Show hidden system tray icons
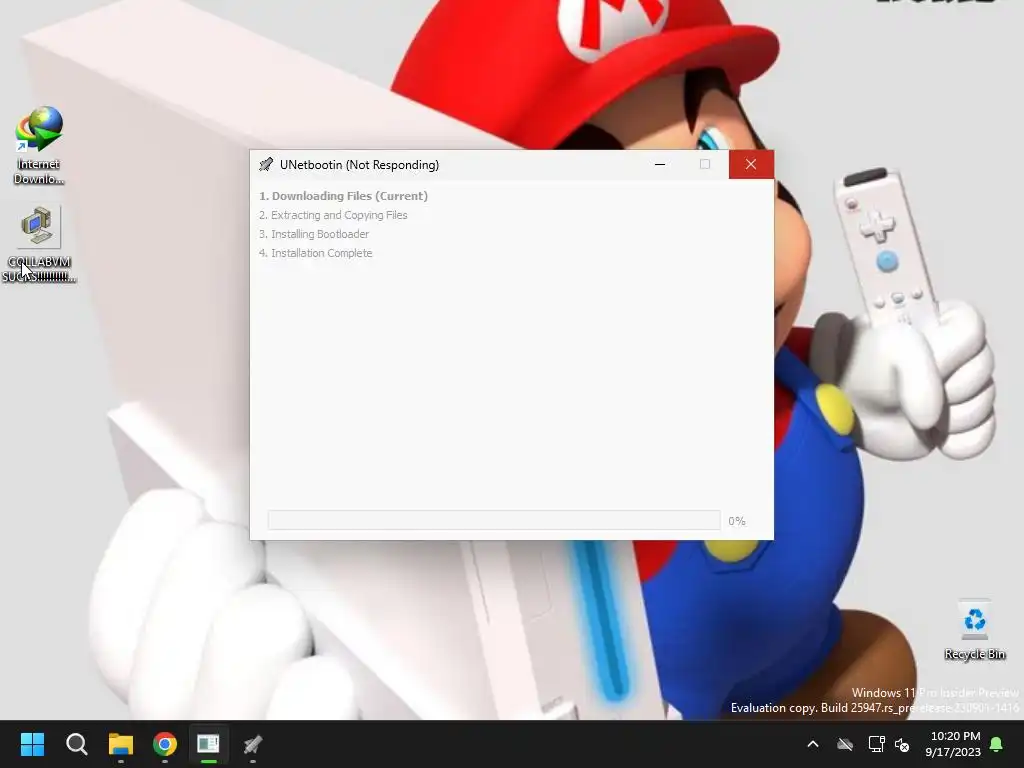1024x768 pixels. [x=813, y=744]
